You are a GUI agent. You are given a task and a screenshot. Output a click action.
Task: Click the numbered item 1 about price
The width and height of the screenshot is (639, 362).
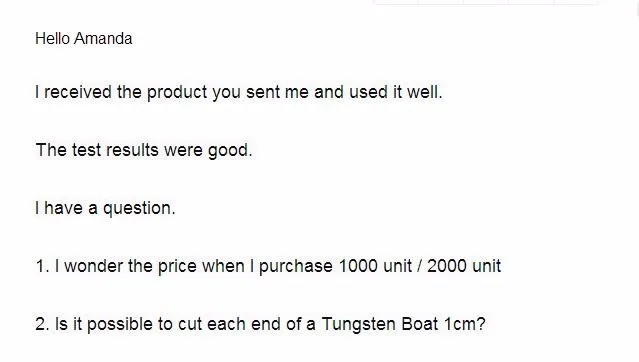pos(268,266)
